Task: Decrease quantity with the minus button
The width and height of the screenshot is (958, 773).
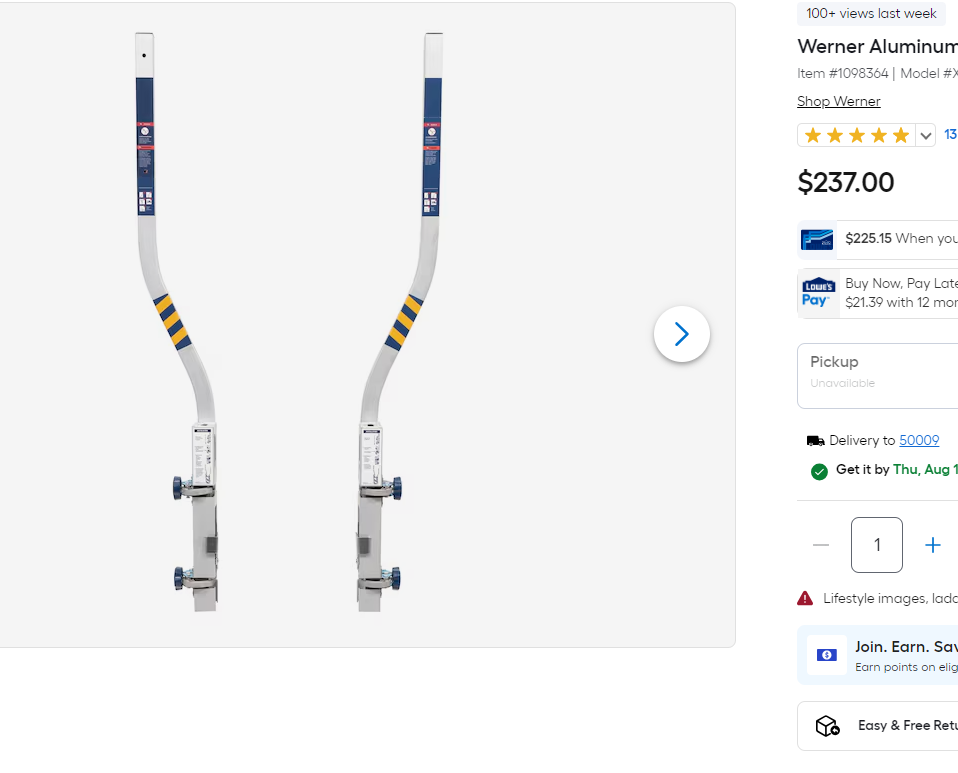Action: [821, 545]
